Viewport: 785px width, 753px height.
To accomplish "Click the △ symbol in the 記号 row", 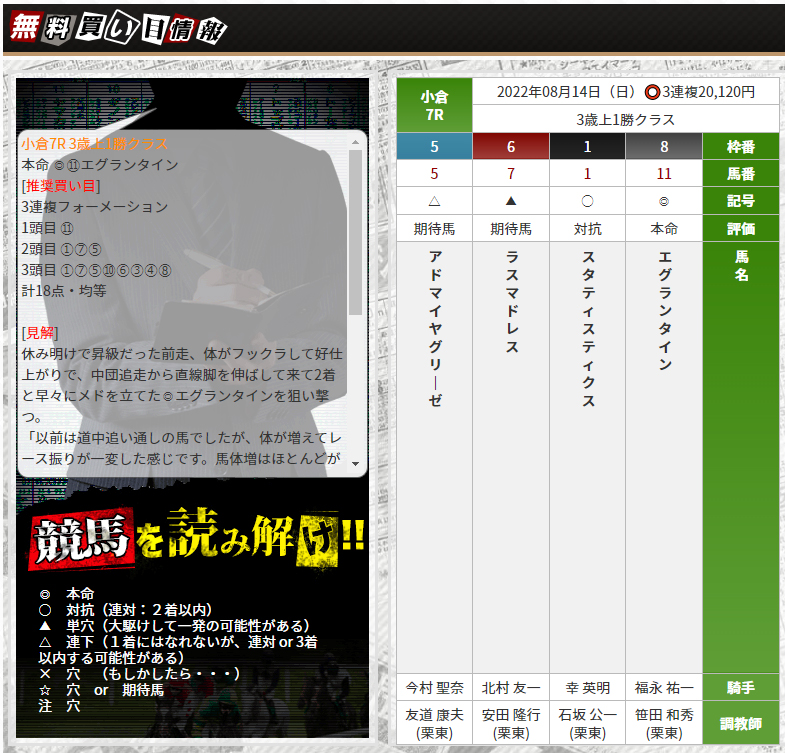I will point(434,200).
